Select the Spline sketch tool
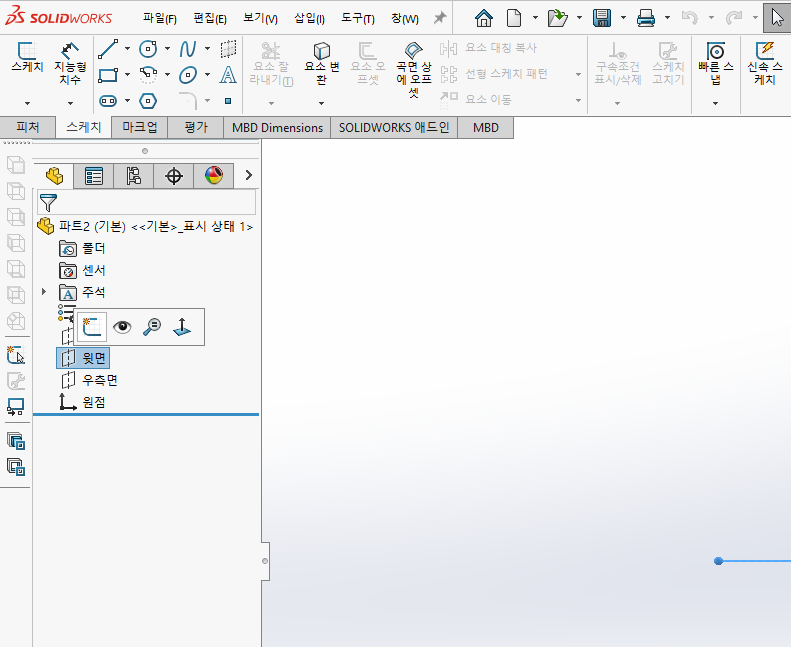Screen dimensions: 791x647 [x=188, y=49]
